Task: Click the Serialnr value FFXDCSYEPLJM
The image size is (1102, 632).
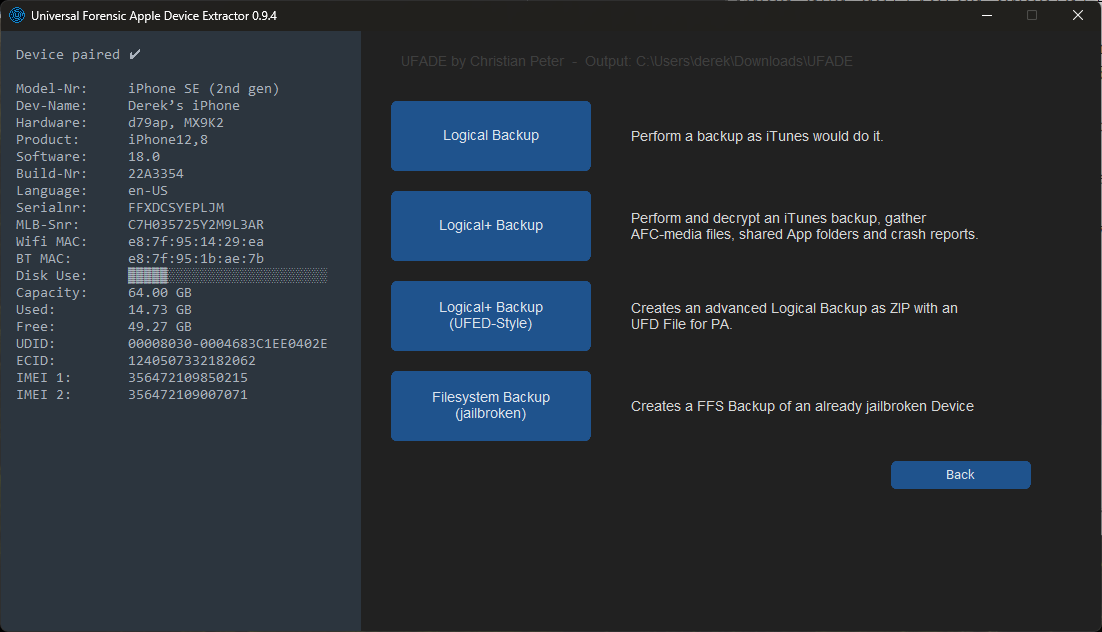Action: tap(176, 207)
